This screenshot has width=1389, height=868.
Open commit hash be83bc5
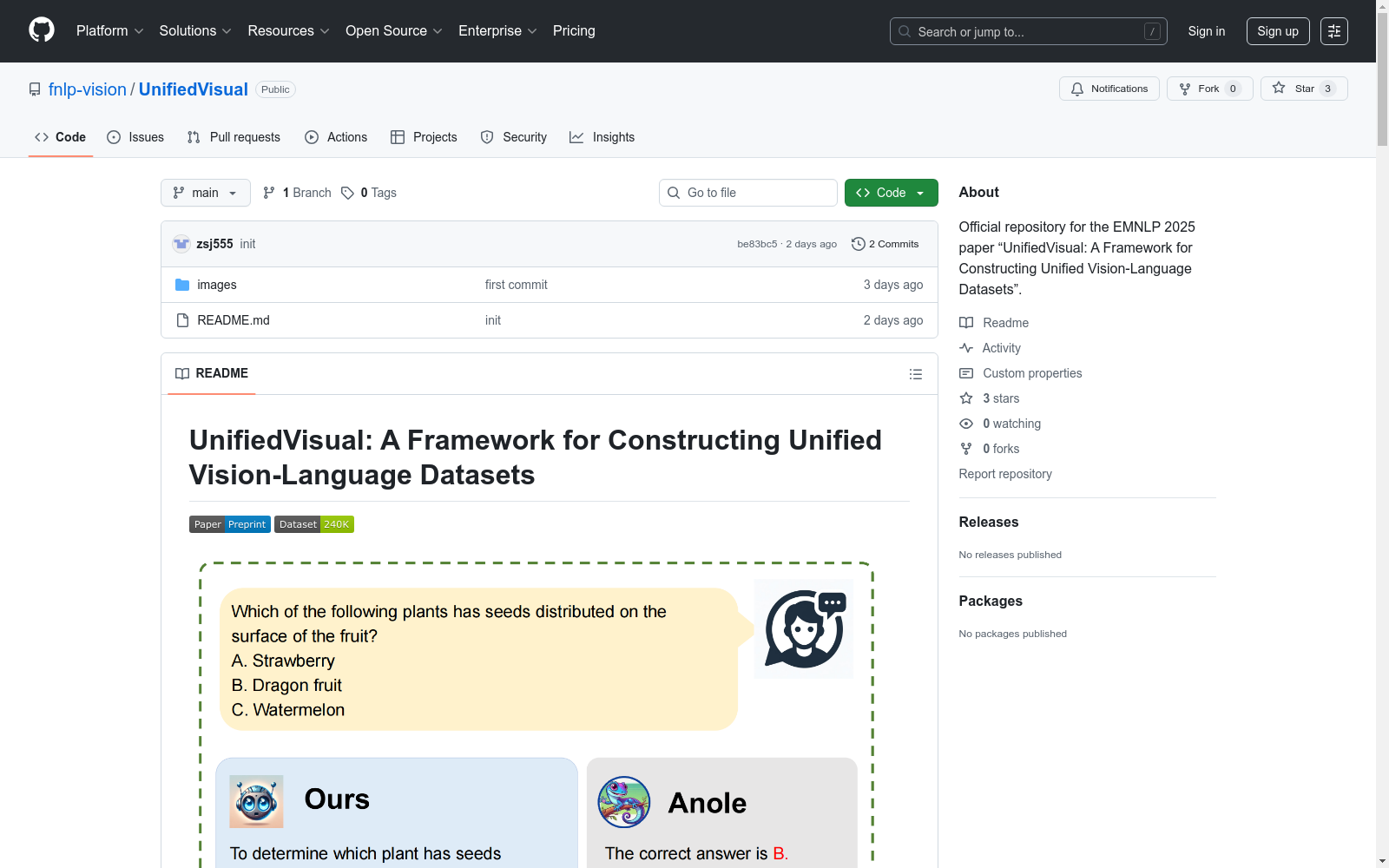click(757, 244)
